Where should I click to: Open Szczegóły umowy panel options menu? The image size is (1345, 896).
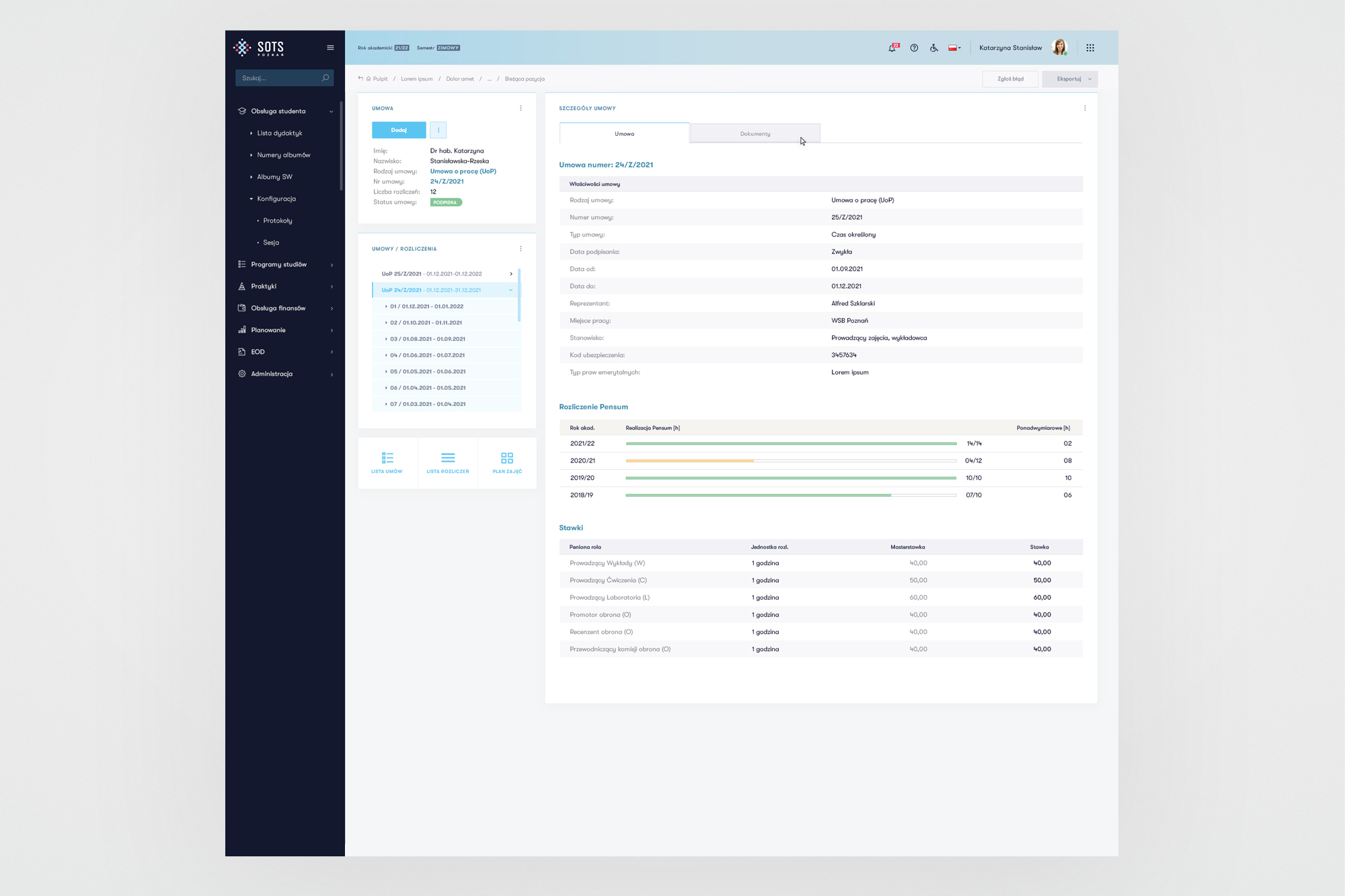tap(1085, 108)
